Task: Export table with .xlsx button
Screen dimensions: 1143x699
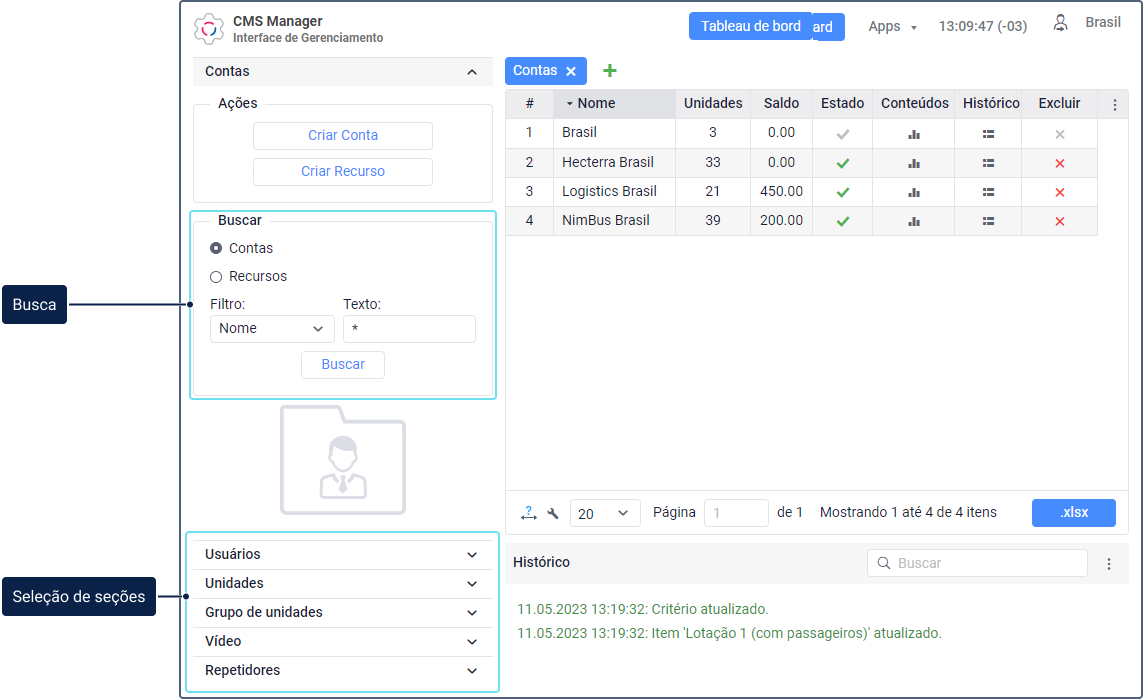Action: tap(1073, 513)
